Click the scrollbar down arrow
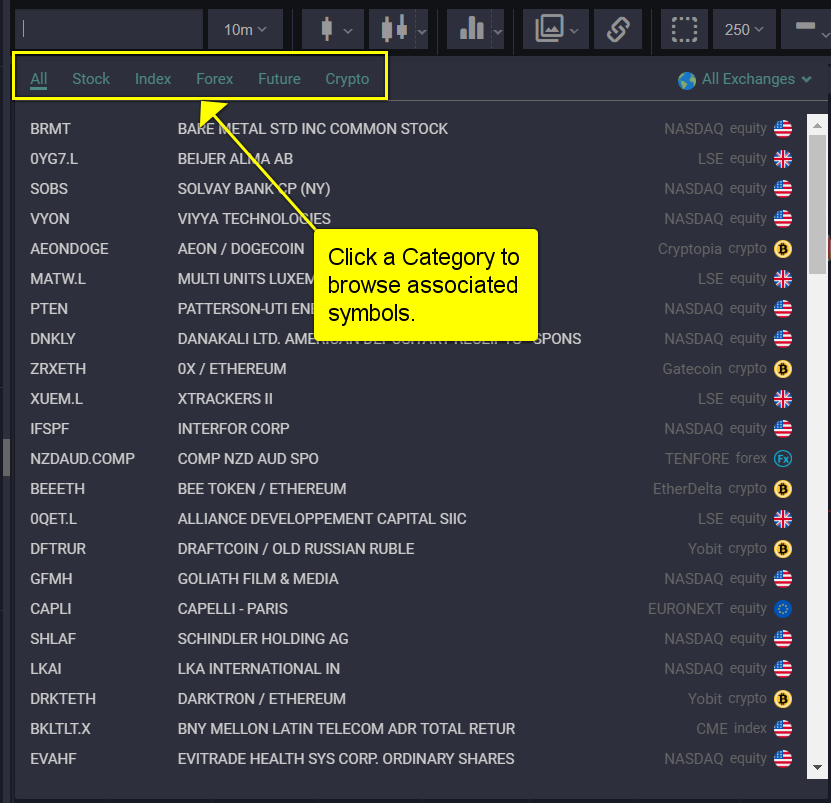Screen dimensions: 831x803 817,767
